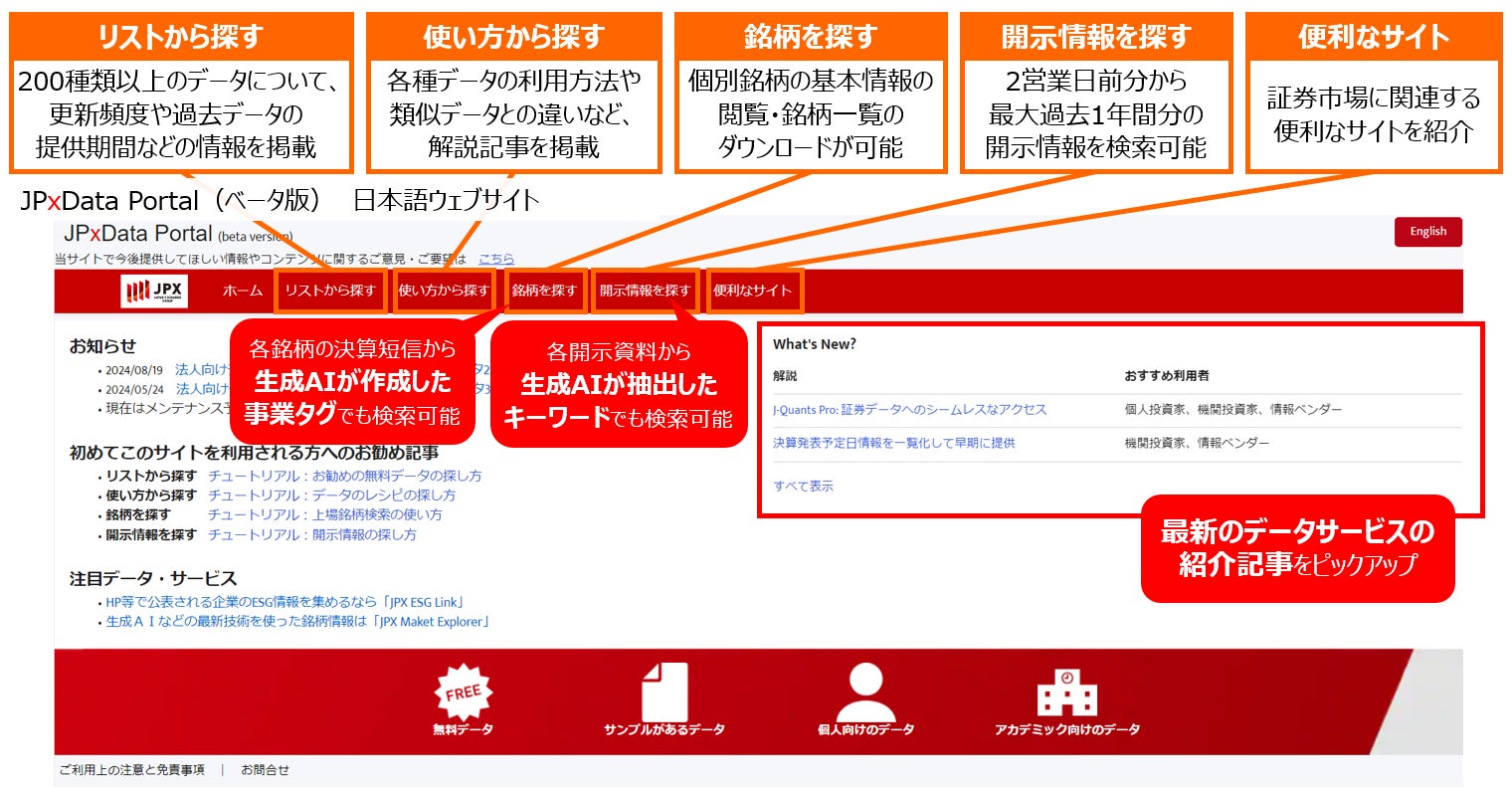
Task: Open the リストから探す navigation menu item
Action: point(330,291)
